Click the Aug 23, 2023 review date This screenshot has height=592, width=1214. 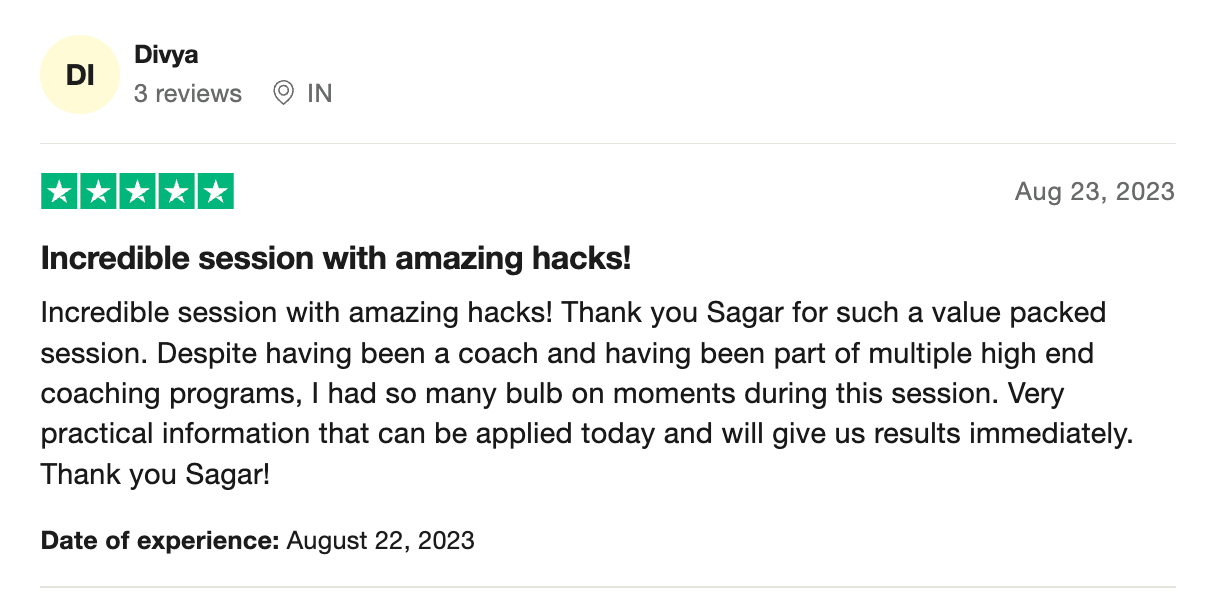tap(1094, 192)
